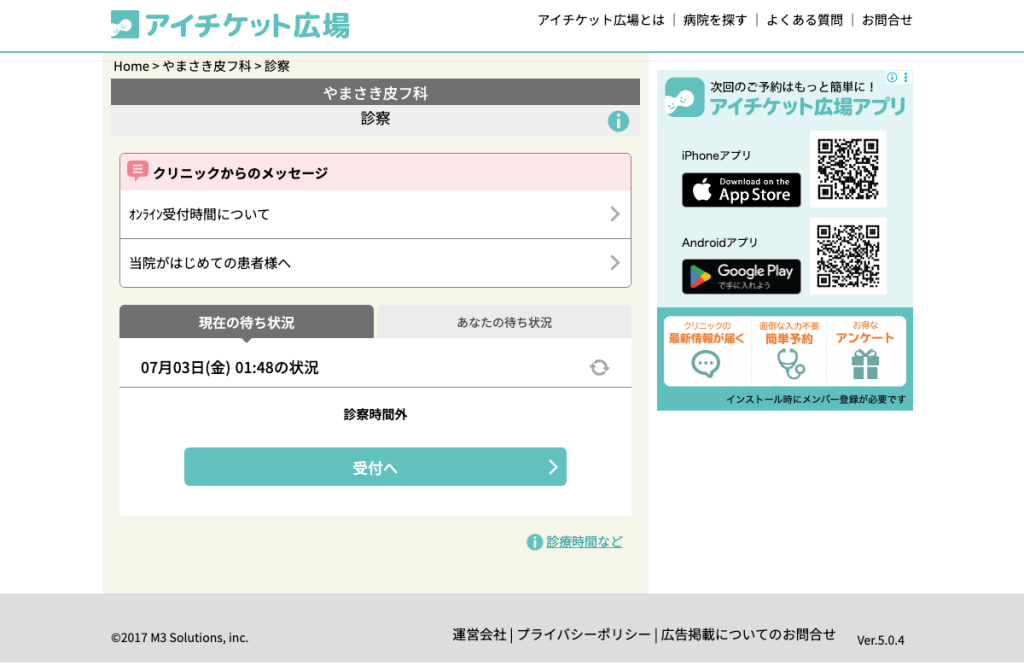Viewport: 1024px width, 666px height.
Task: Click クリニックからのメッセージ heading
Action: (x=240, y=173)
